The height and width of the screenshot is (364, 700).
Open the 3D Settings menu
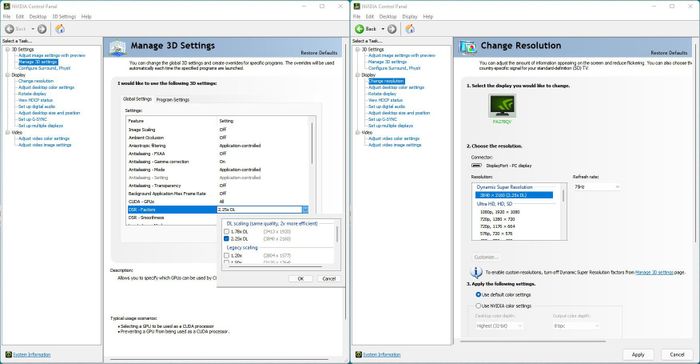(64, 17)
